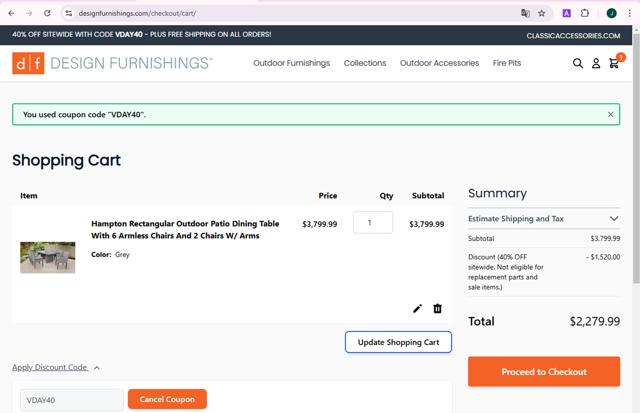This screenshot has height=413, width=640.
Task: Click the quantity input field
Action: point(373,223)
